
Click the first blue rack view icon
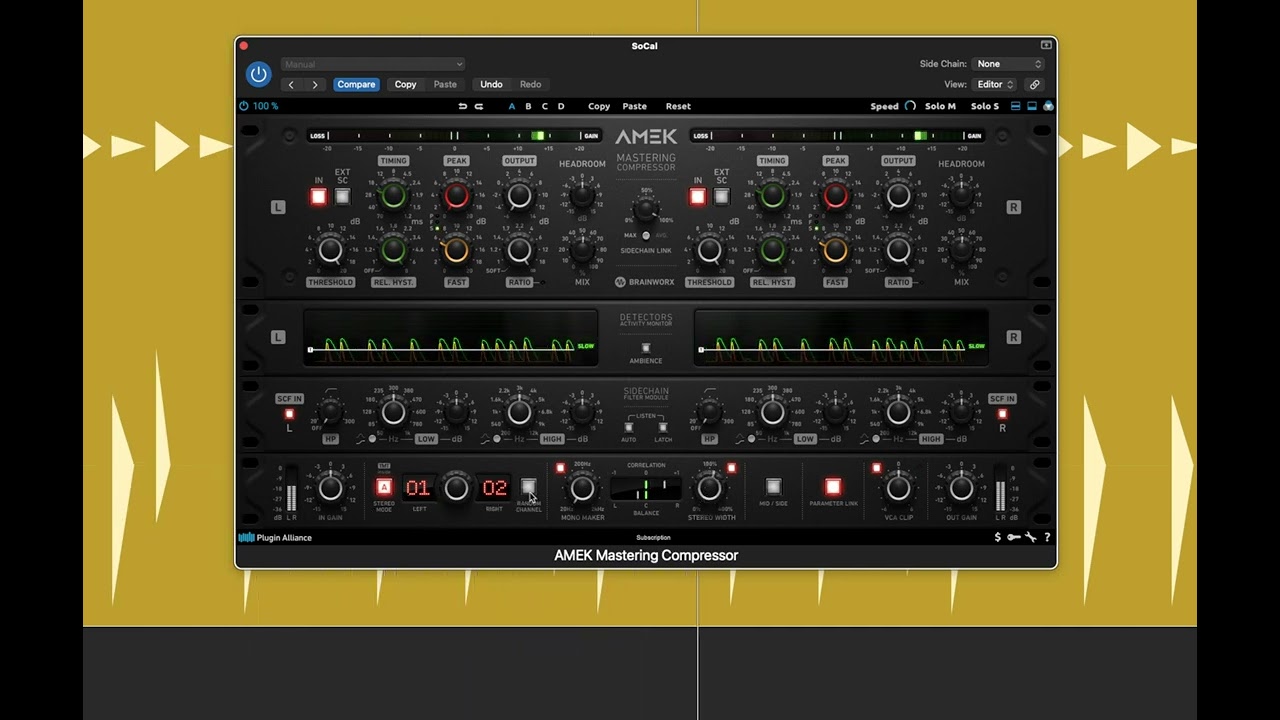tap(1016, 106)
